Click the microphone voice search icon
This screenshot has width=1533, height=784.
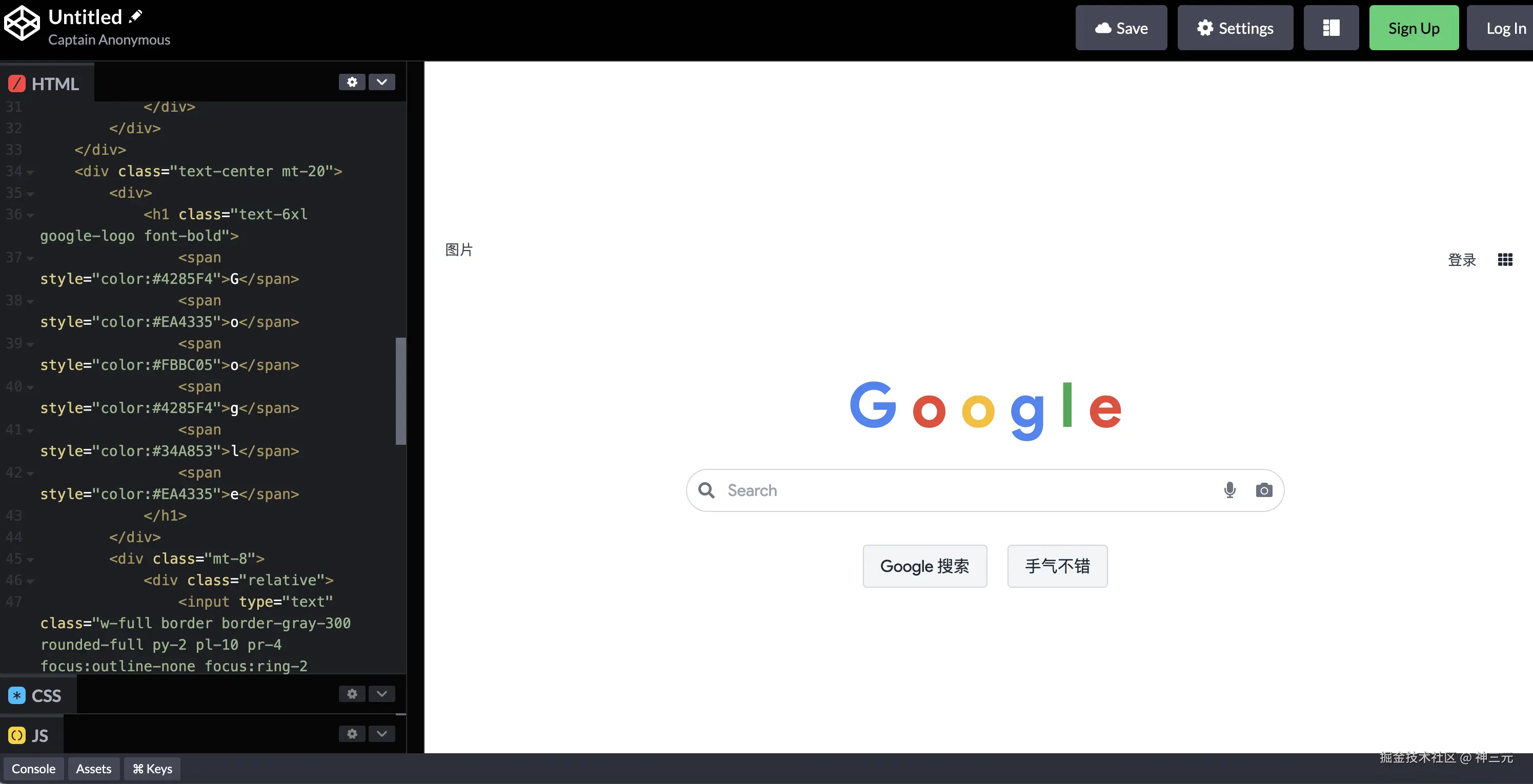pyautogui.click(x=1229, y=489)
